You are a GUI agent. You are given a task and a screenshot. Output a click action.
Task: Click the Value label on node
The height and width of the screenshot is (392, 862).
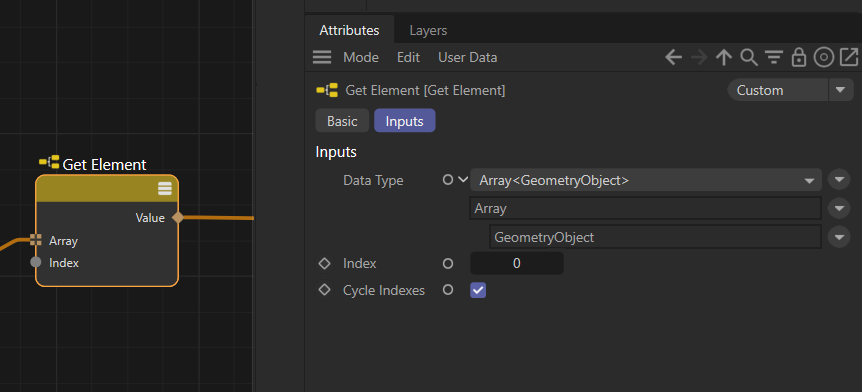[150, 218]
